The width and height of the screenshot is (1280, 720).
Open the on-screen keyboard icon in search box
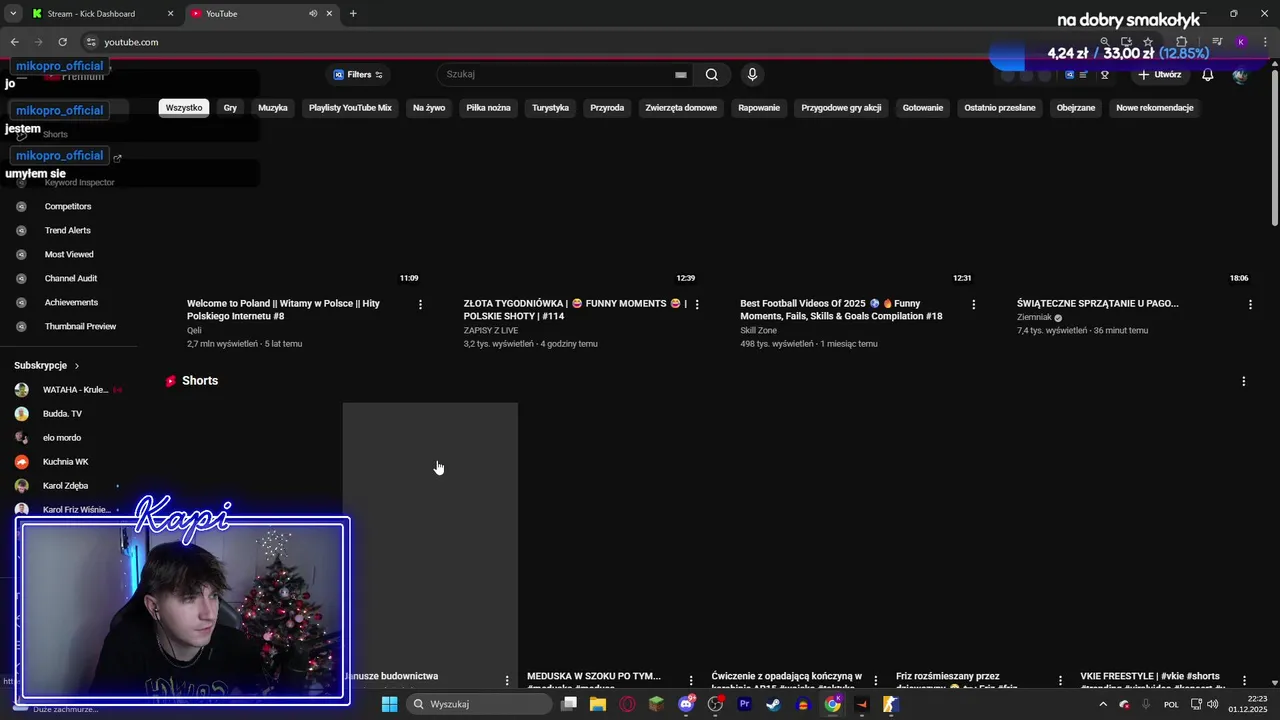point(680,74)
